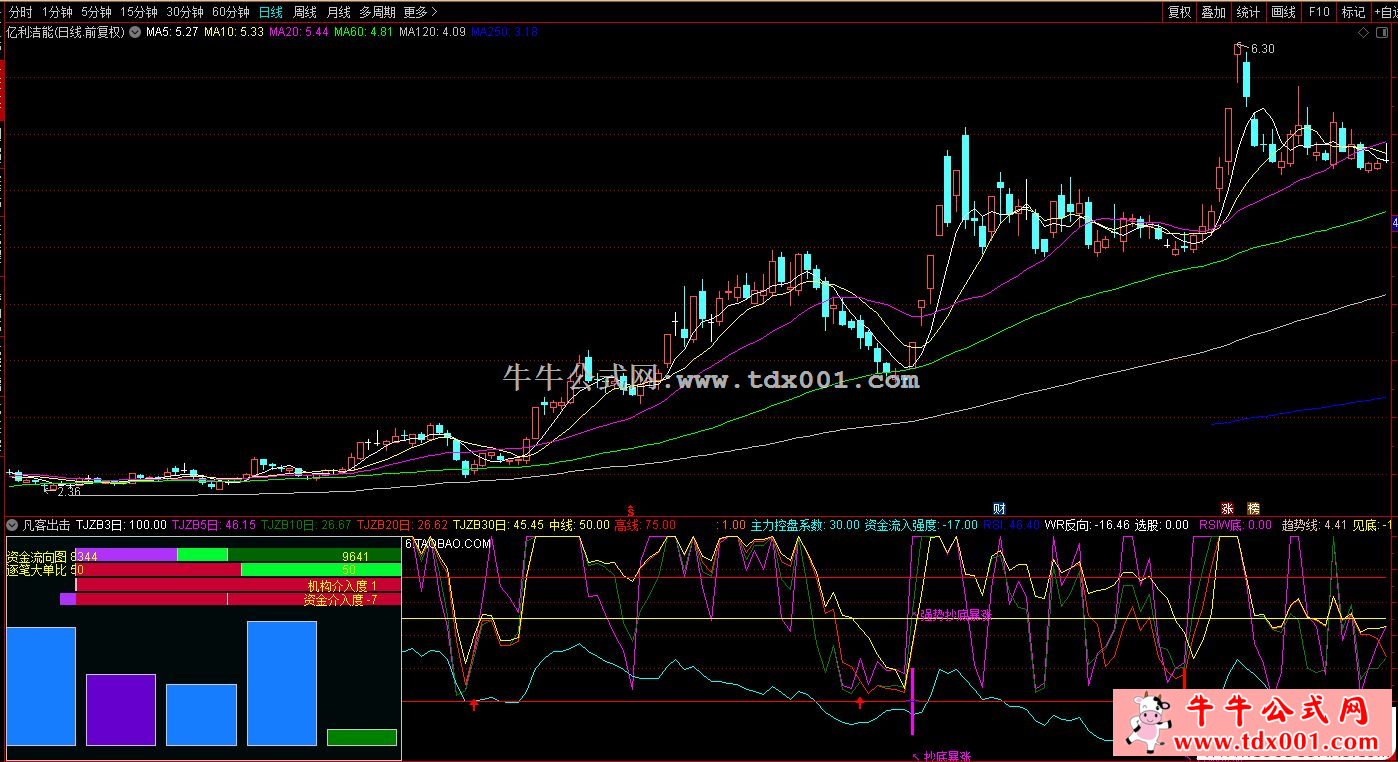Click the 资金流入强度: -17.00 value
Screen dimensions: 1398x762
point(921,524)
